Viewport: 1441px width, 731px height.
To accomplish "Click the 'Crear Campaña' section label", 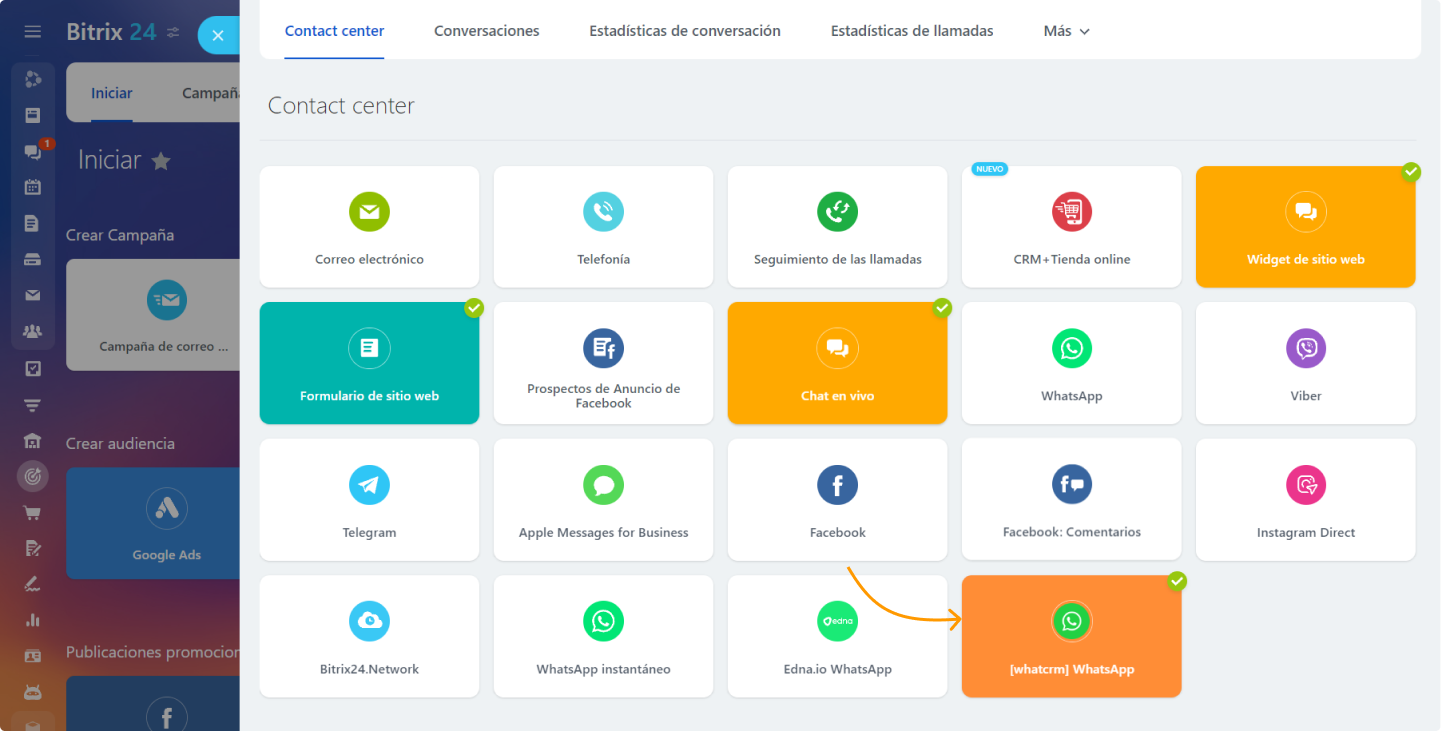I will coord(120,235).
